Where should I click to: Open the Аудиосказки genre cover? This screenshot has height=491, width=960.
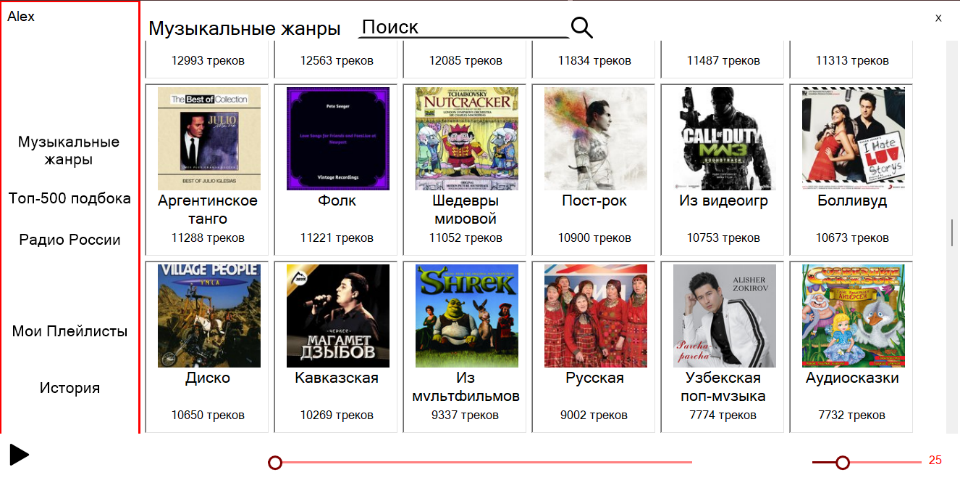point(853,316)
